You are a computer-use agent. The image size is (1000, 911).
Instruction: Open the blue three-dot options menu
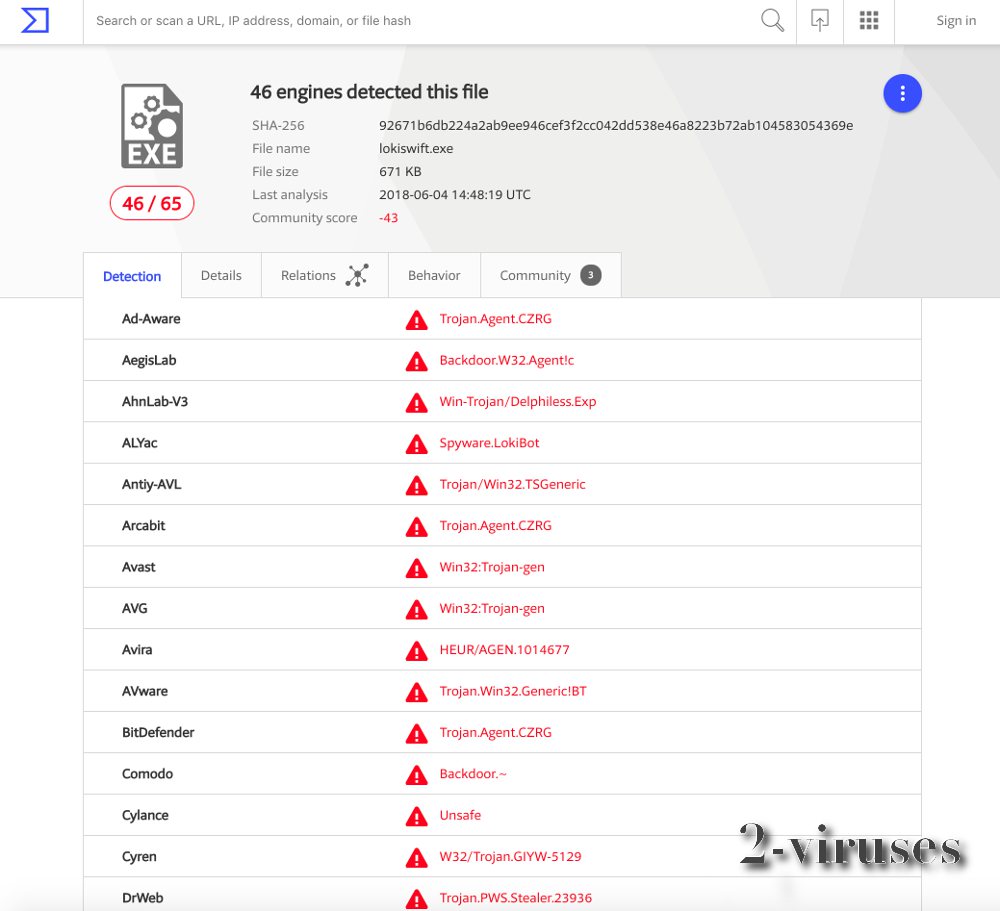point(902,92)
